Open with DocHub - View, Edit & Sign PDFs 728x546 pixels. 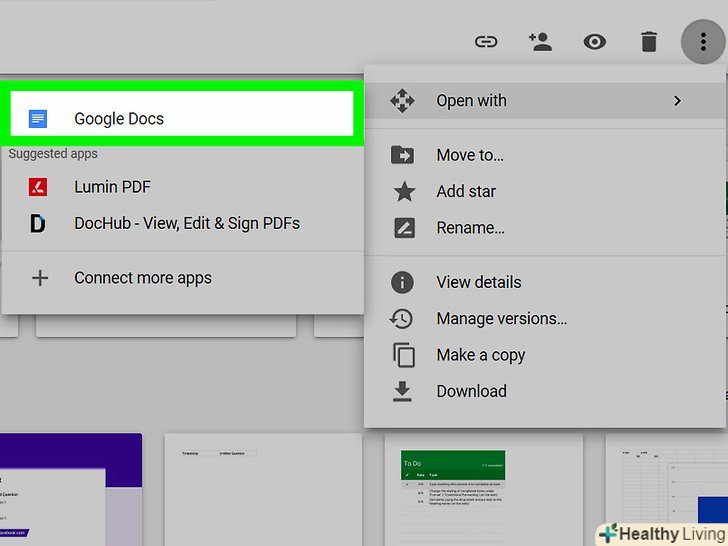click(182, 223)
